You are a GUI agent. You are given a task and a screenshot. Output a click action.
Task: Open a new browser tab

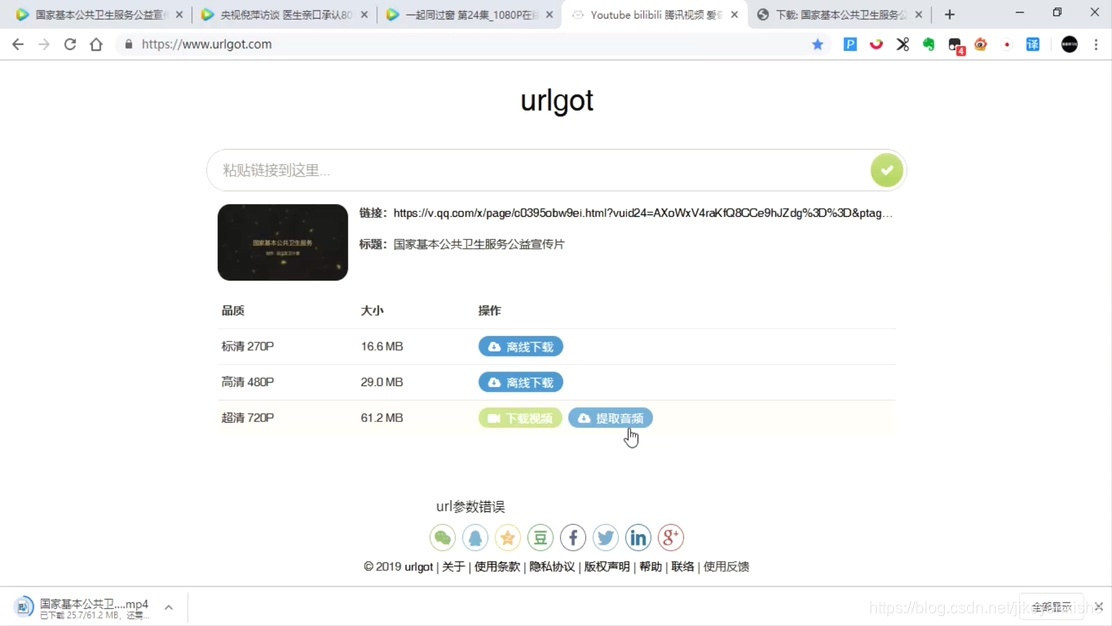(x=950, y=14)
